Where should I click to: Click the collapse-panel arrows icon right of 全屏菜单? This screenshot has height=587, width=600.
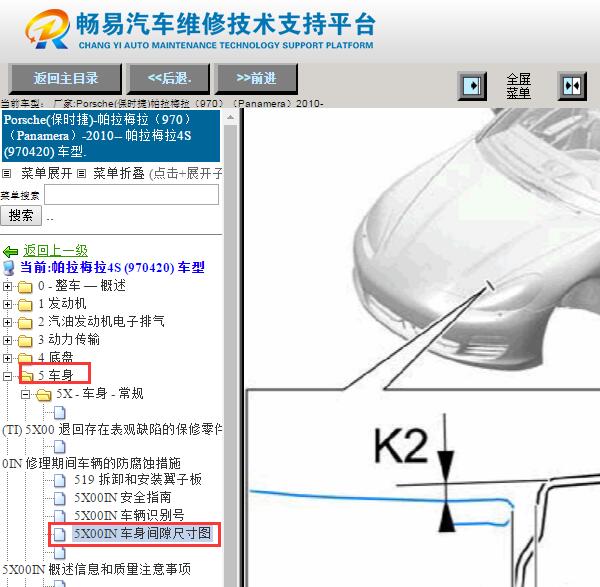point(572,86)
